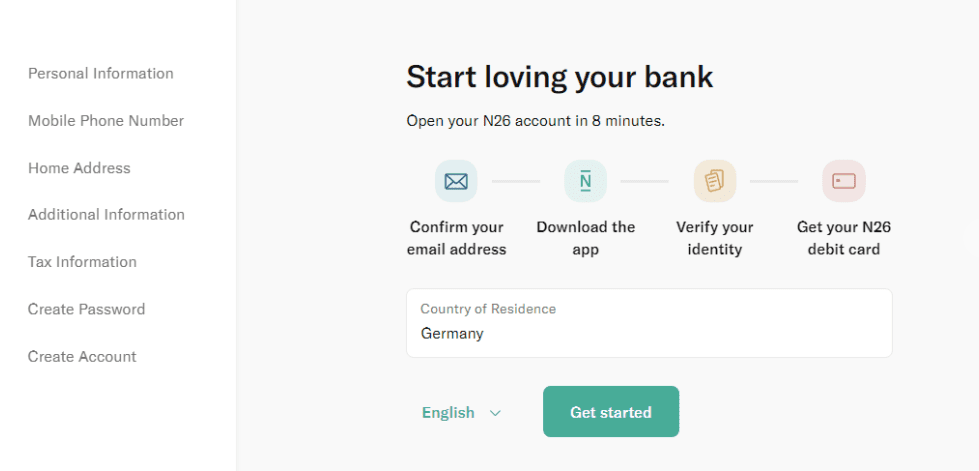Open Home Address section
Image resolution: width=979 pixels, height=471 pixels.
79,168
